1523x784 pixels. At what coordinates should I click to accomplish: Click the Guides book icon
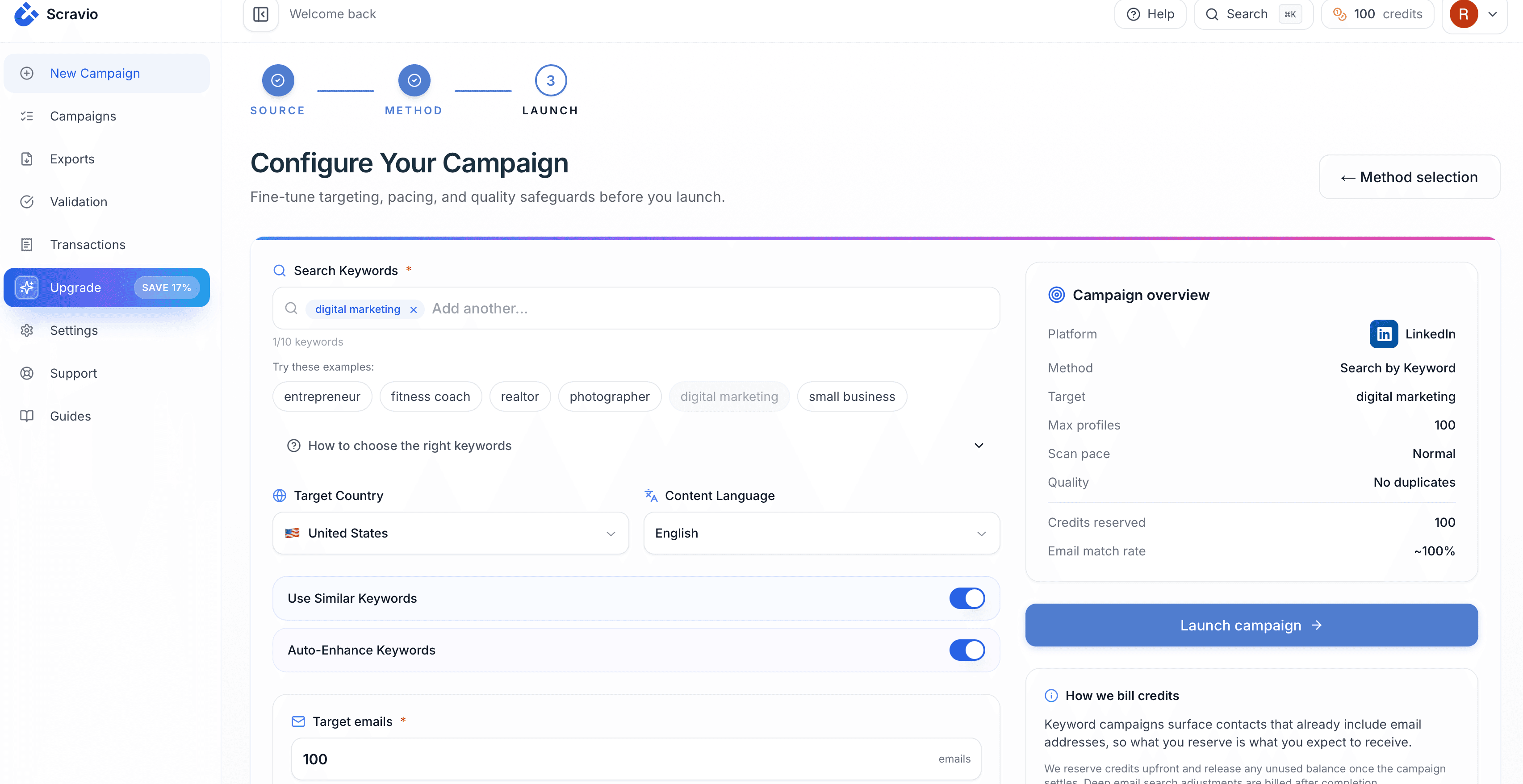[x=27, y=416]
